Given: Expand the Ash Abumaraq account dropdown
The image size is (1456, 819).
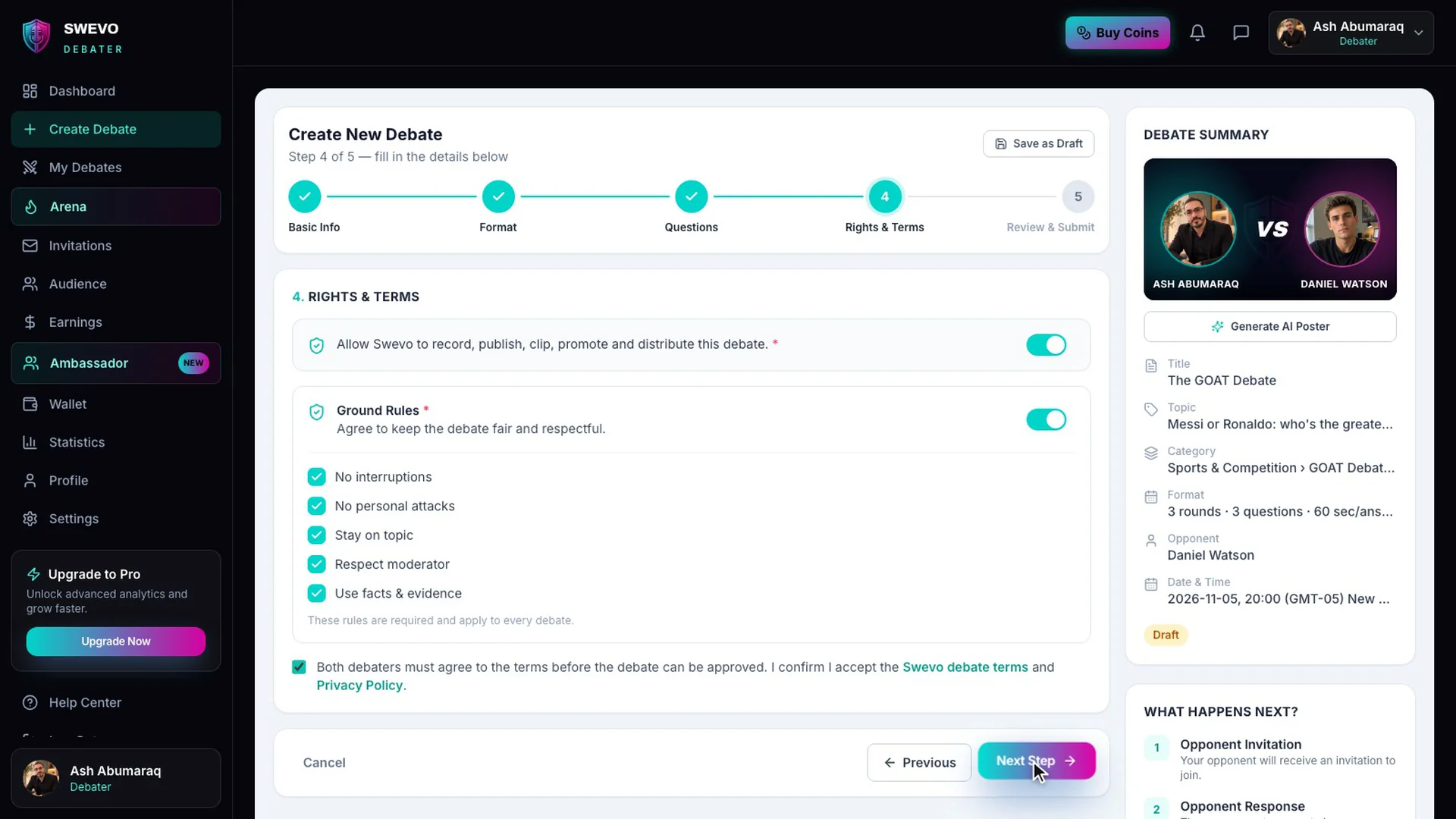Looking at the screenshot, I should pyautogui.click(x=1351, y=33).
